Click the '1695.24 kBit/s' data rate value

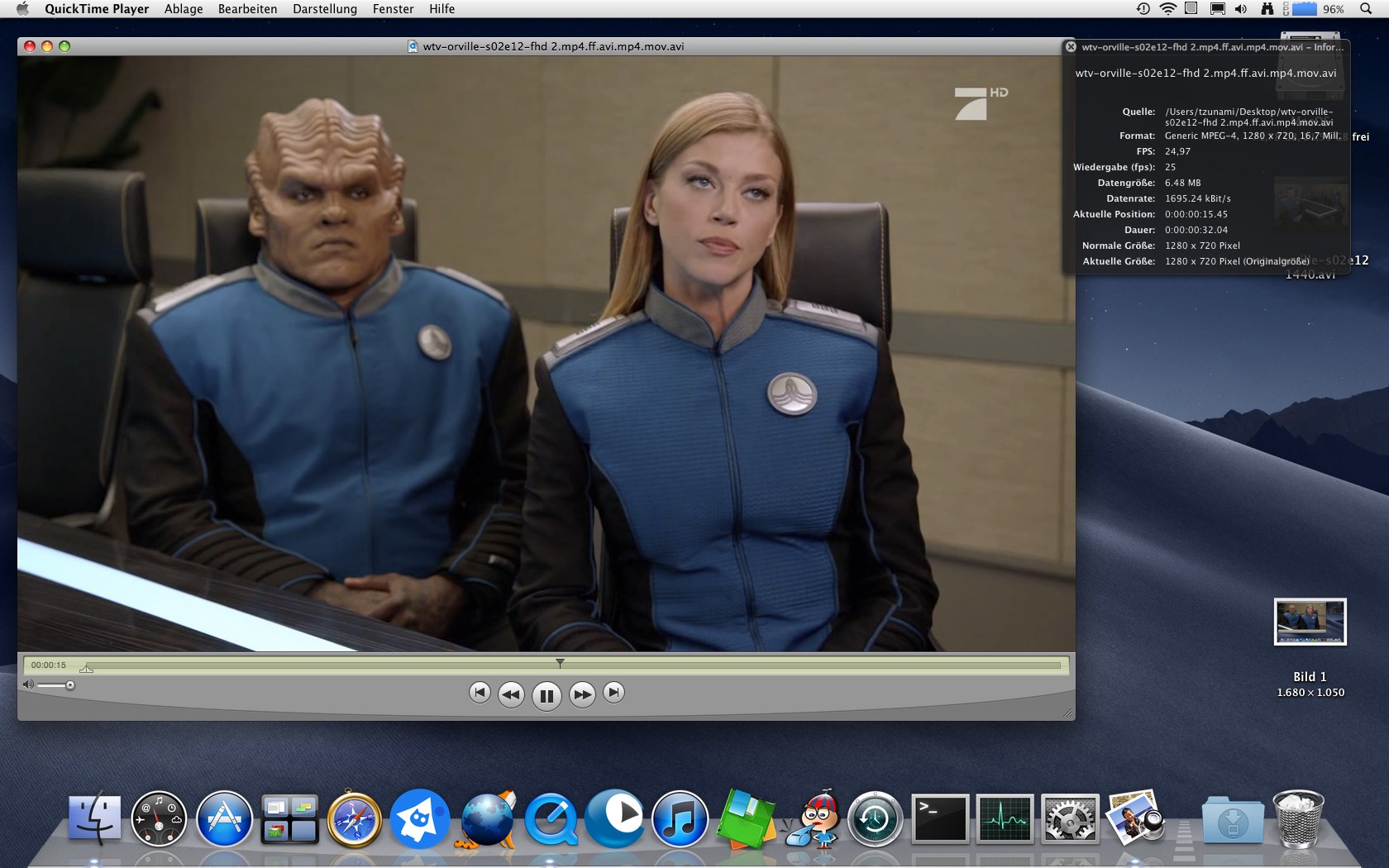coord(1198,198)
